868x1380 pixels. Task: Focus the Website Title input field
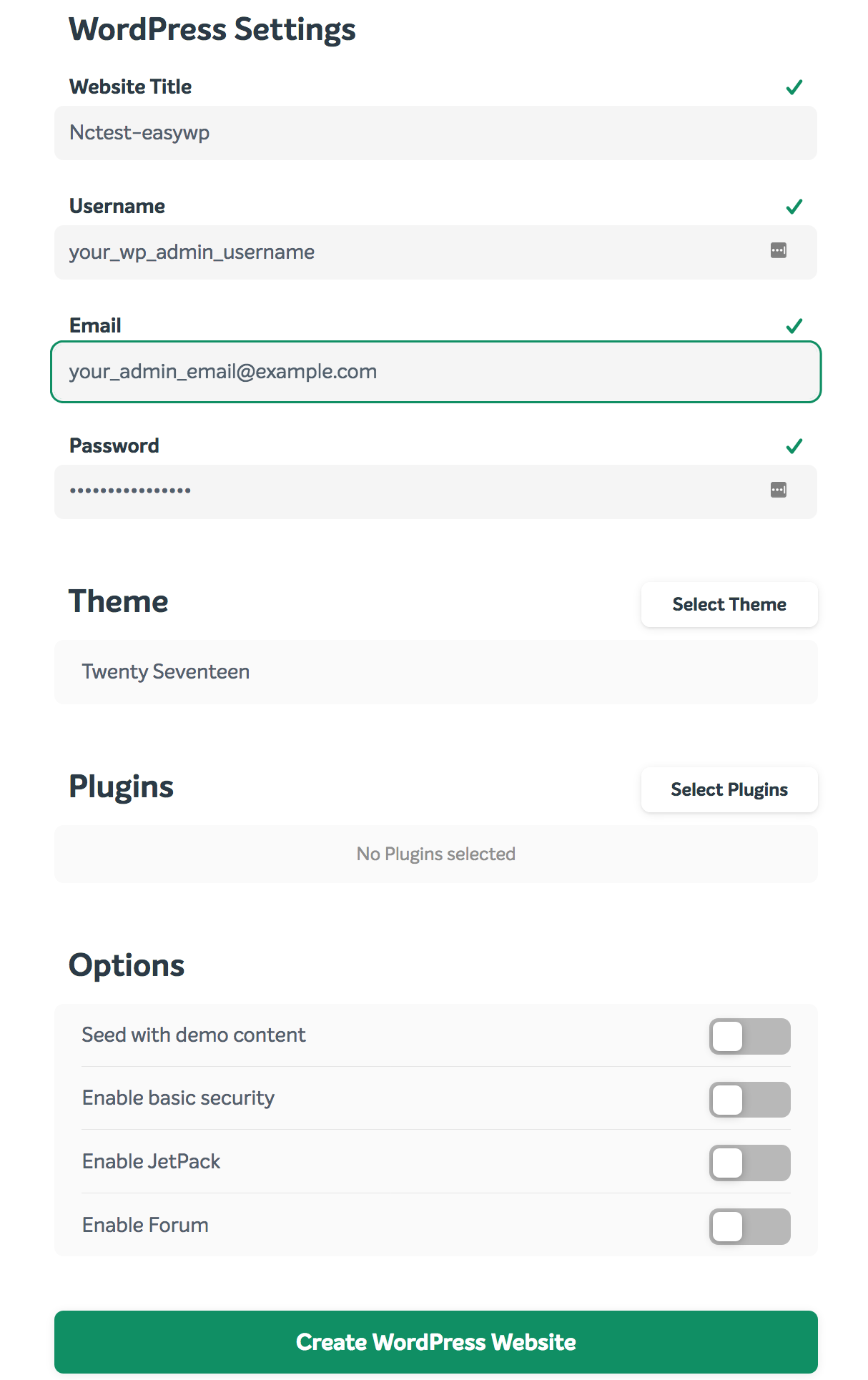436,133
